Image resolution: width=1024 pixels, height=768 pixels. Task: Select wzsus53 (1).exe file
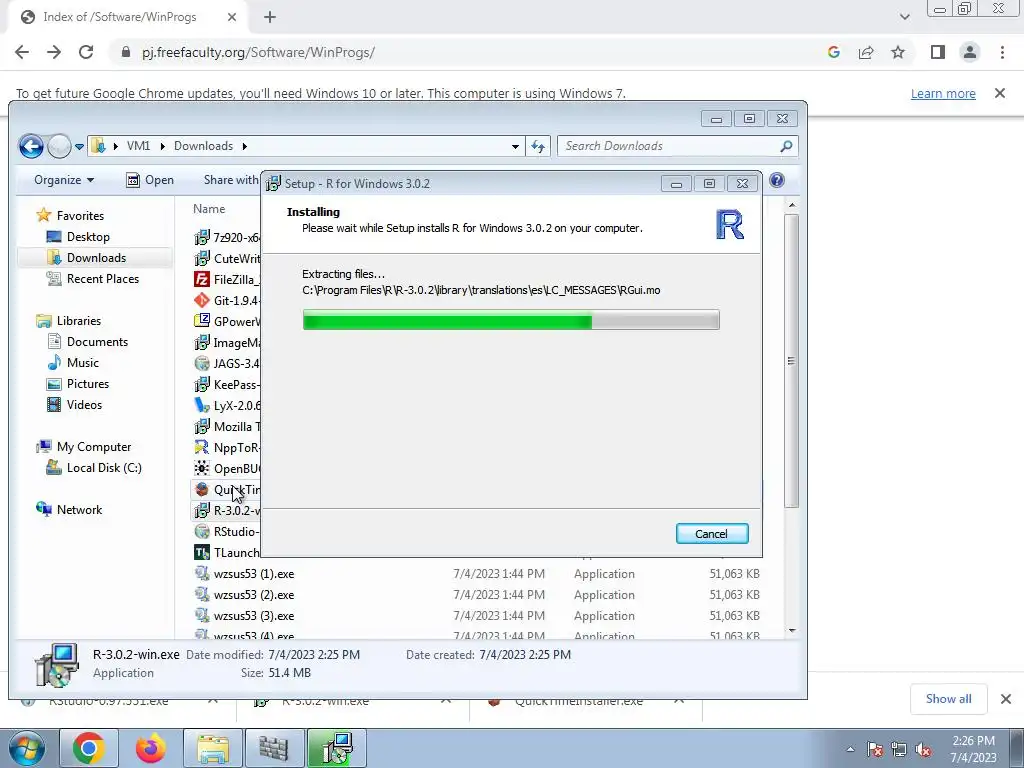click(x=254, y=573)
